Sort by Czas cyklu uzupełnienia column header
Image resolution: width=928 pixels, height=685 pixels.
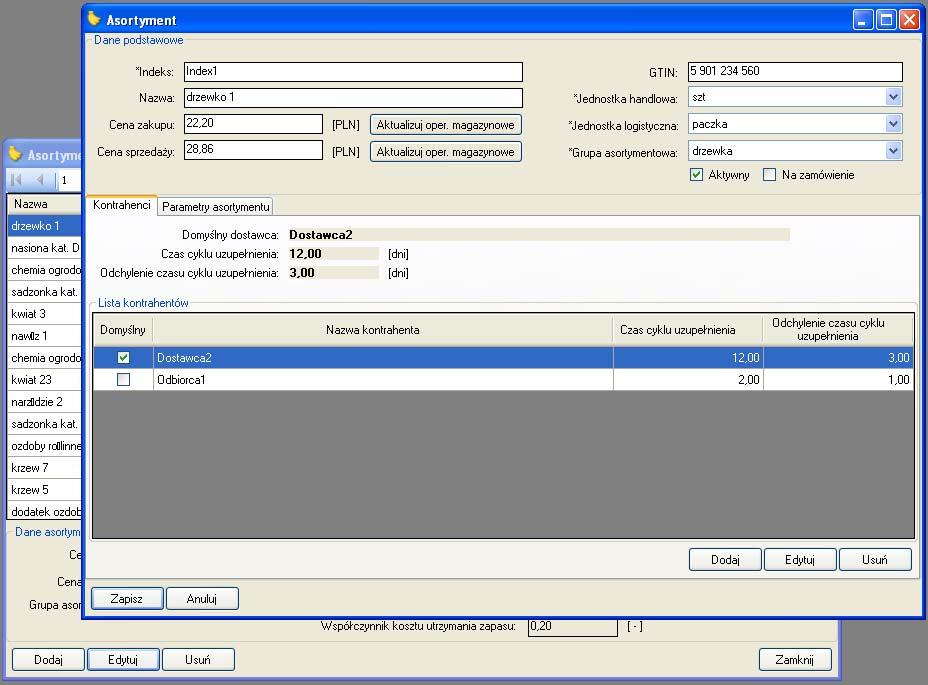(688, 330)
